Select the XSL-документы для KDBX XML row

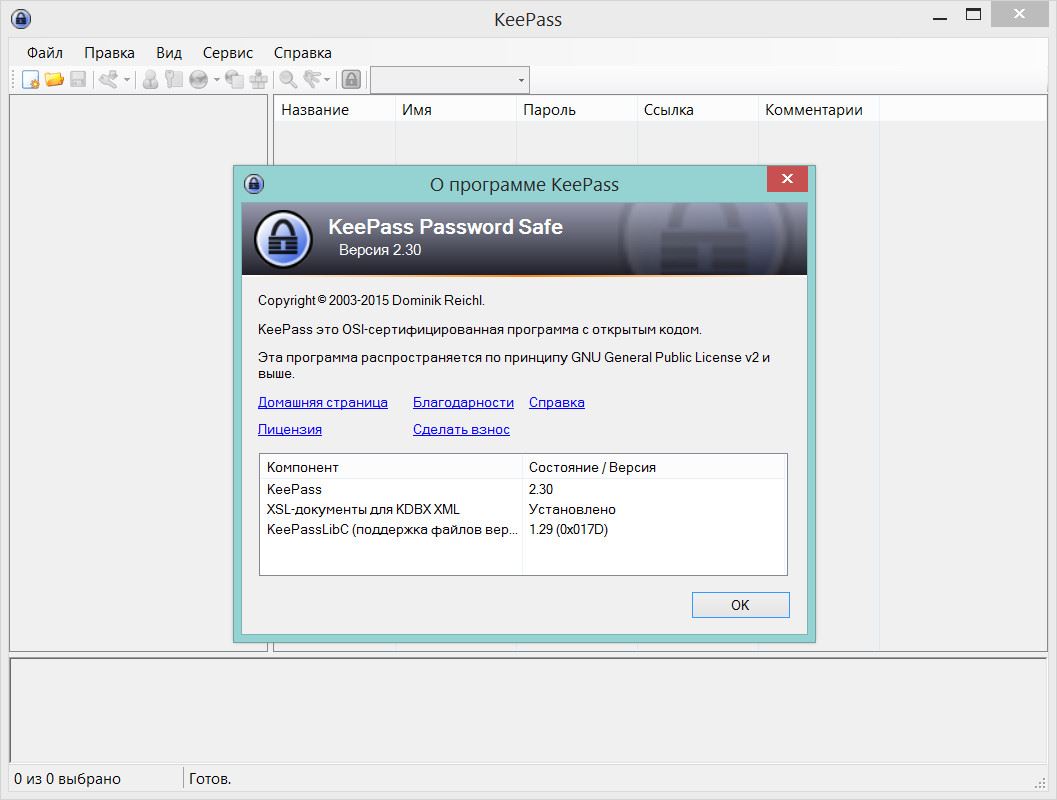(x=523, y=510)
